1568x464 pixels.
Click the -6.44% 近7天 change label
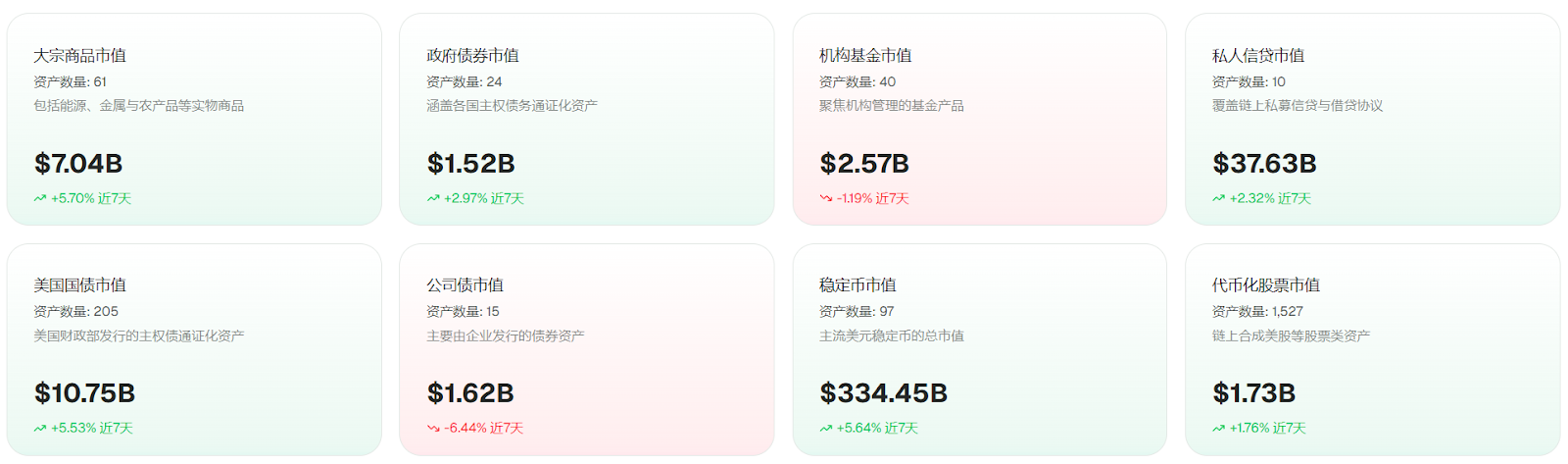click(x=483, y=428)
